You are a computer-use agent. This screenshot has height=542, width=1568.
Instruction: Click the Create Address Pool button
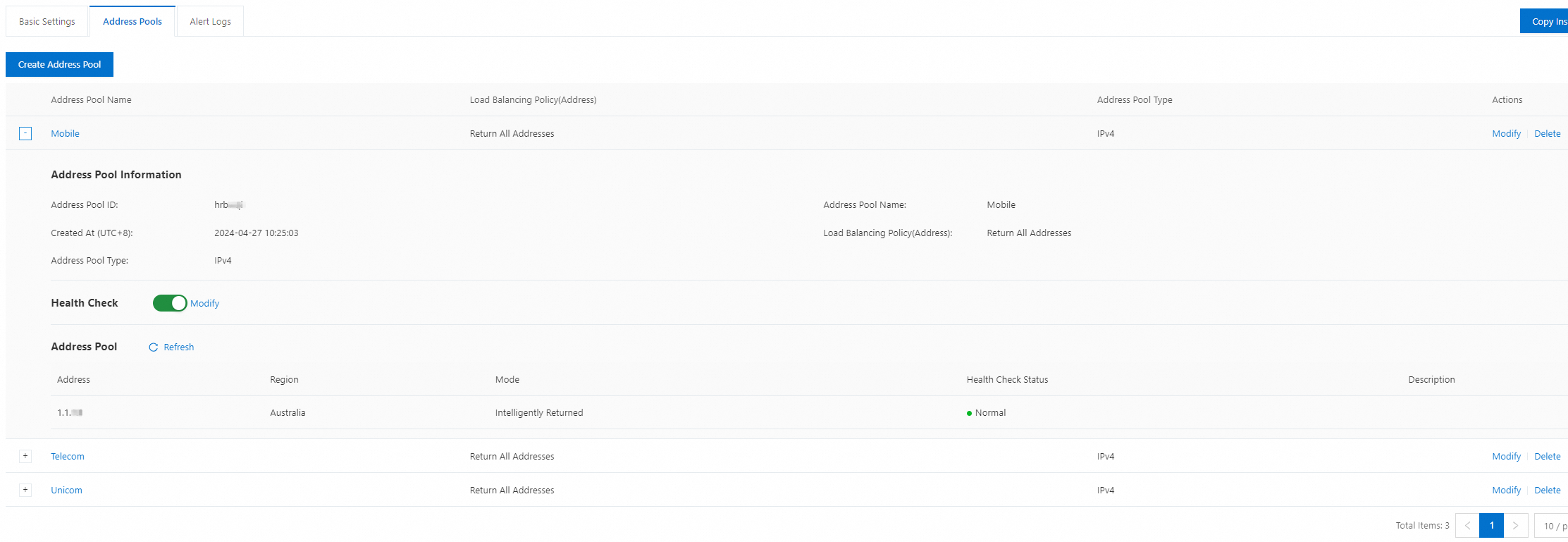tap(59, 64)
